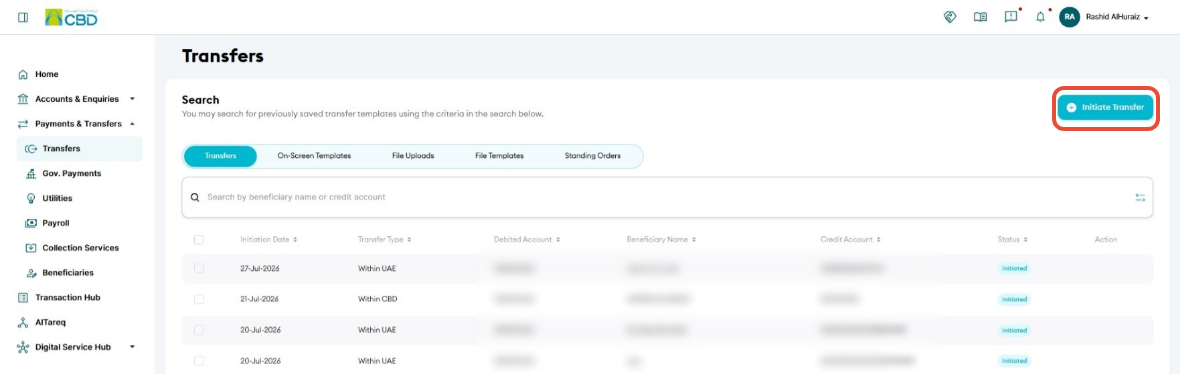Click Initiated status in 27-Jul-2026 row

pos(1014,268)
